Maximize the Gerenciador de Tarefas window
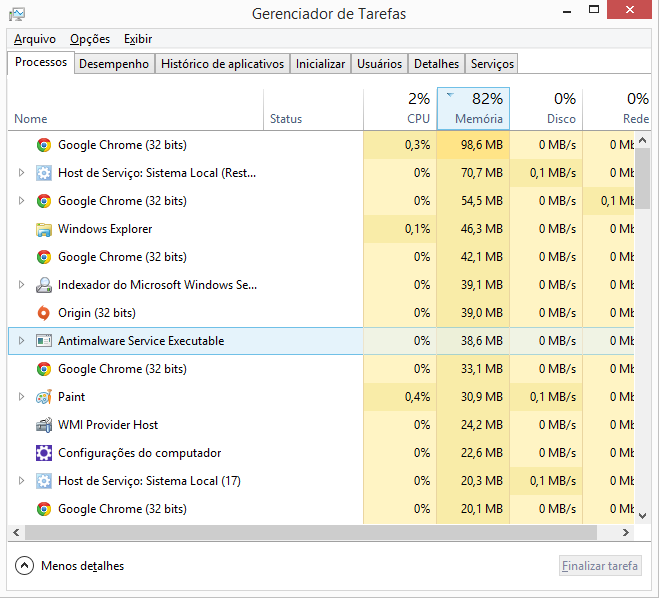Image resolution: width=659 pixels, height=598 pixels. tap(594, 10)
